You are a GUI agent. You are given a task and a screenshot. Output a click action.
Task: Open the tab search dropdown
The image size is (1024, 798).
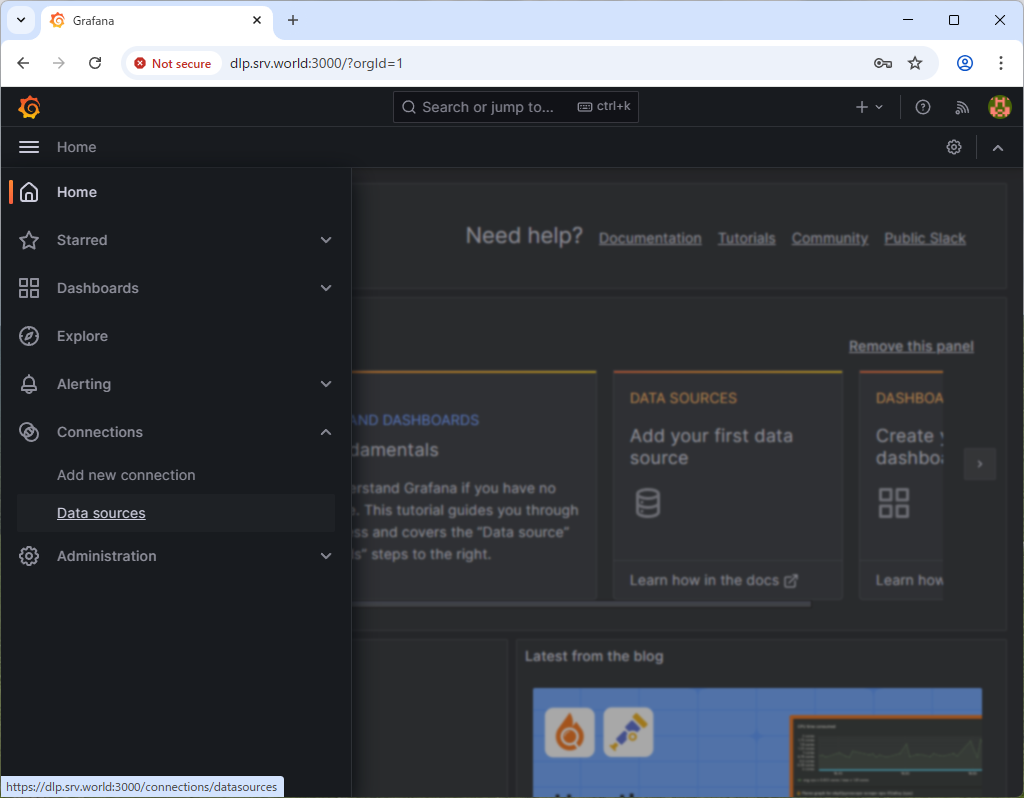(21, 20)
